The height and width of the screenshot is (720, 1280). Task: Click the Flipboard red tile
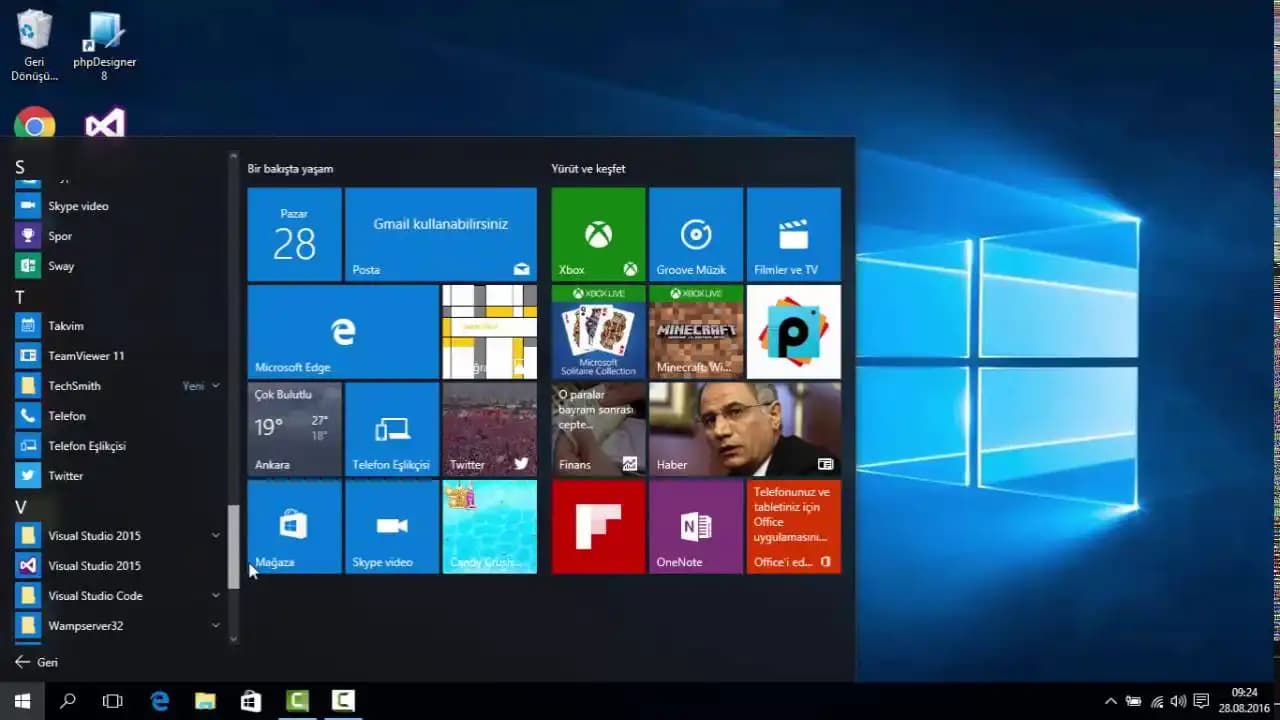pyautogui.click(x=598, y=526)
